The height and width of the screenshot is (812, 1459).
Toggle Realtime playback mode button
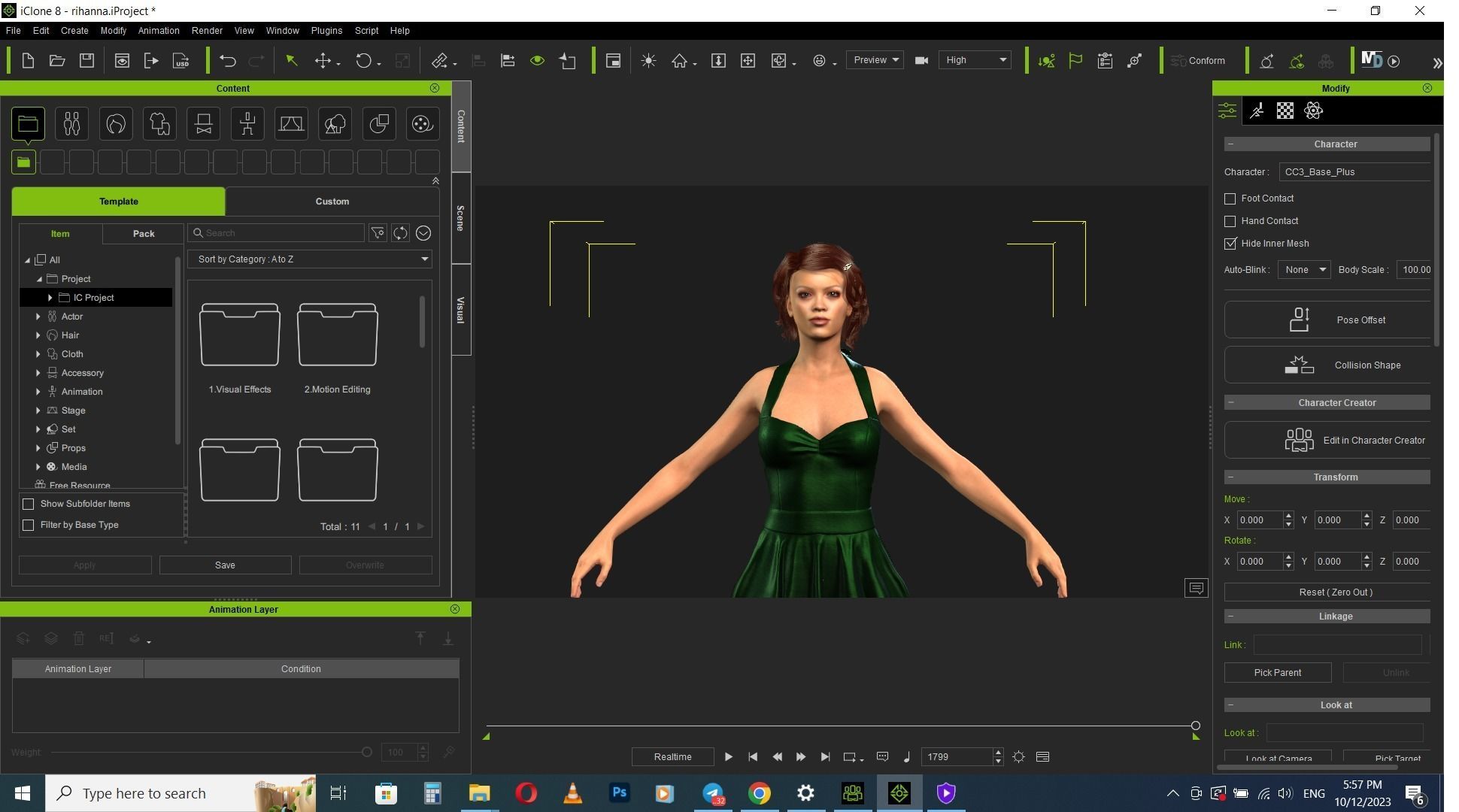[x=672, y=757]
